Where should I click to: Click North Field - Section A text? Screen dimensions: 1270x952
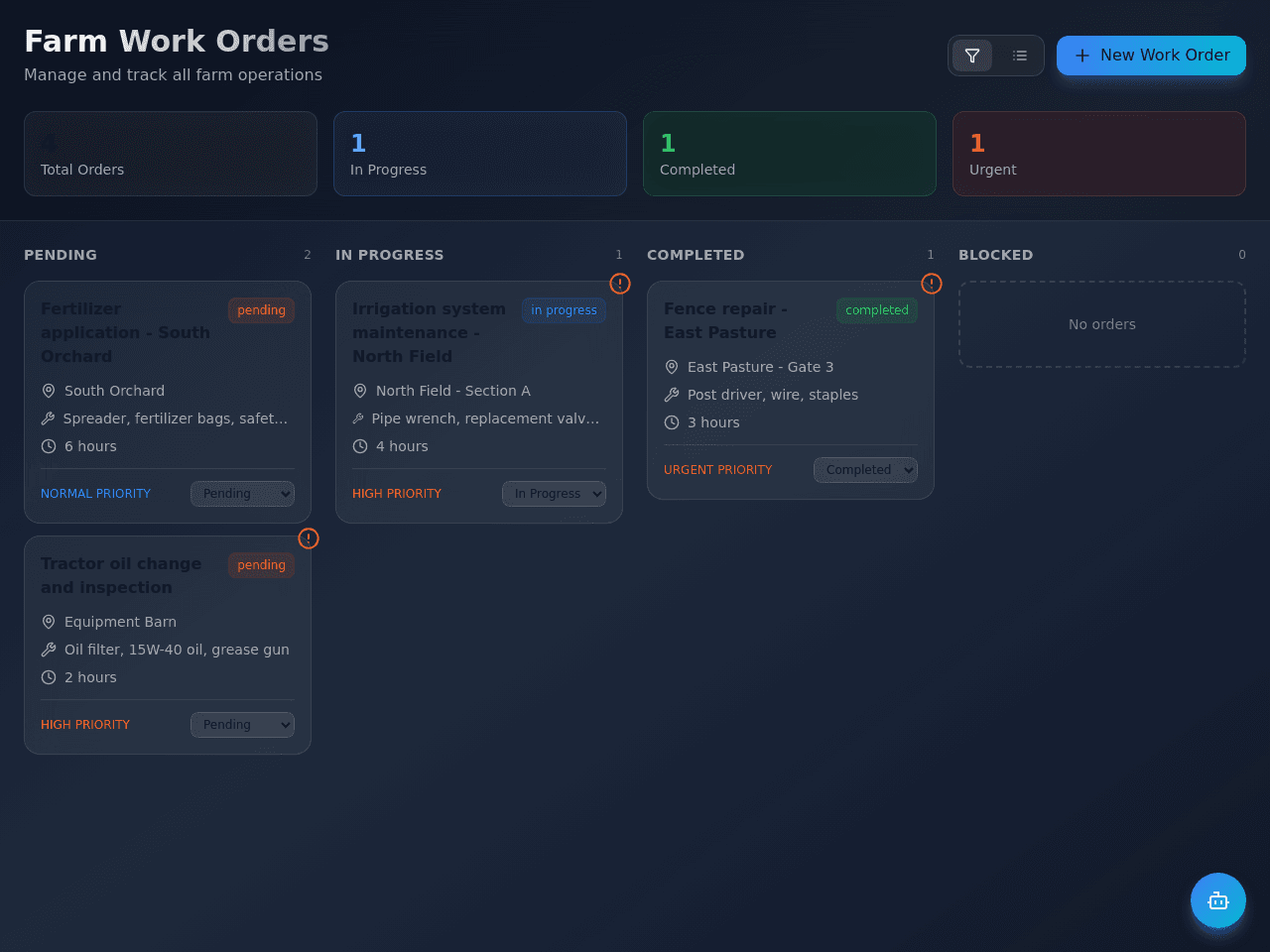pyautogui.click(x=453, y=391)
